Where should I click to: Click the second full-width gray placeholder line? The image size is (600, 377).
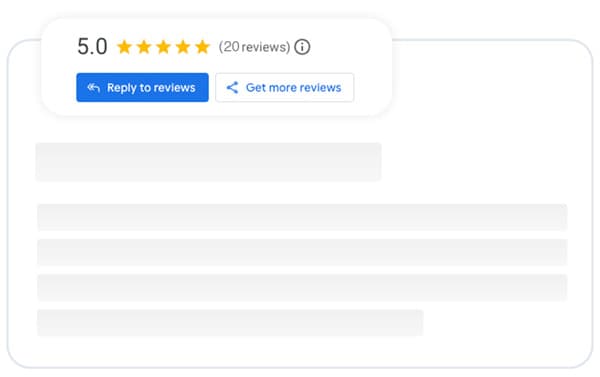pos(302,252)
